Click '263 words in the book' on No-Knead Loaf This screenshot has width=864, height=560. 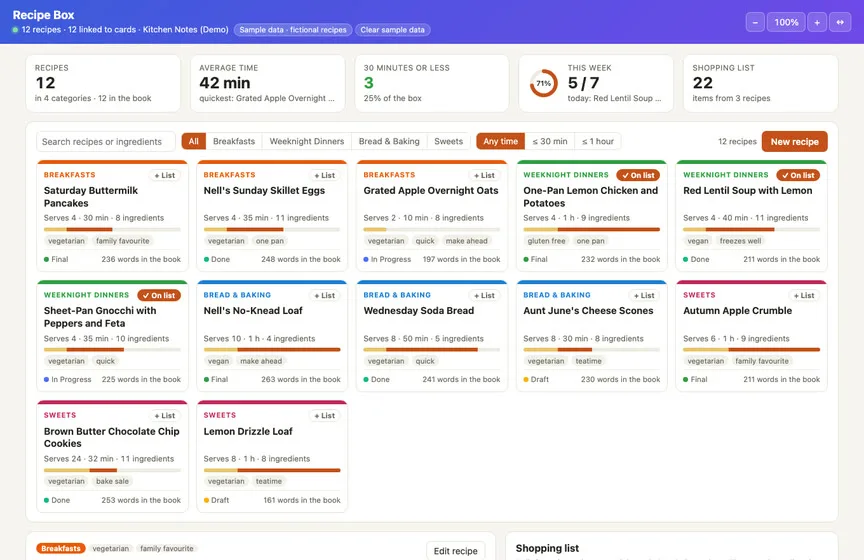300,379
